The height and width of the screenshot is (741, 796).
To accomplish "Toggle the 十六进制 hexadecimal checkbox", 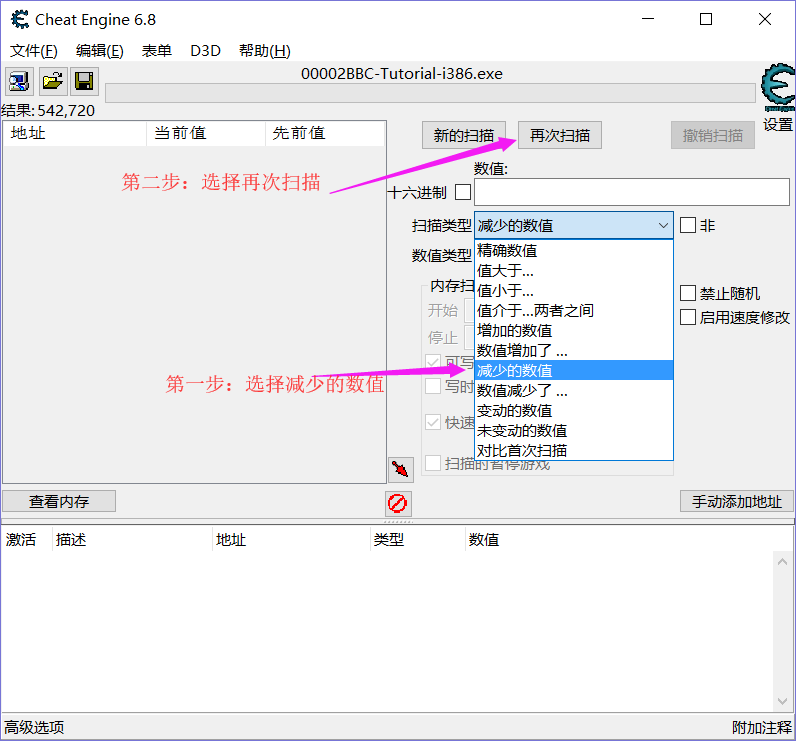I will 462,192.
